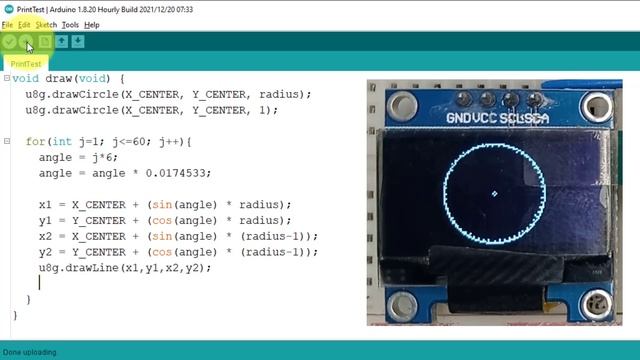
Task: Click the 'for(int j=1; j<=60; j++){' line
Action: 108,142
